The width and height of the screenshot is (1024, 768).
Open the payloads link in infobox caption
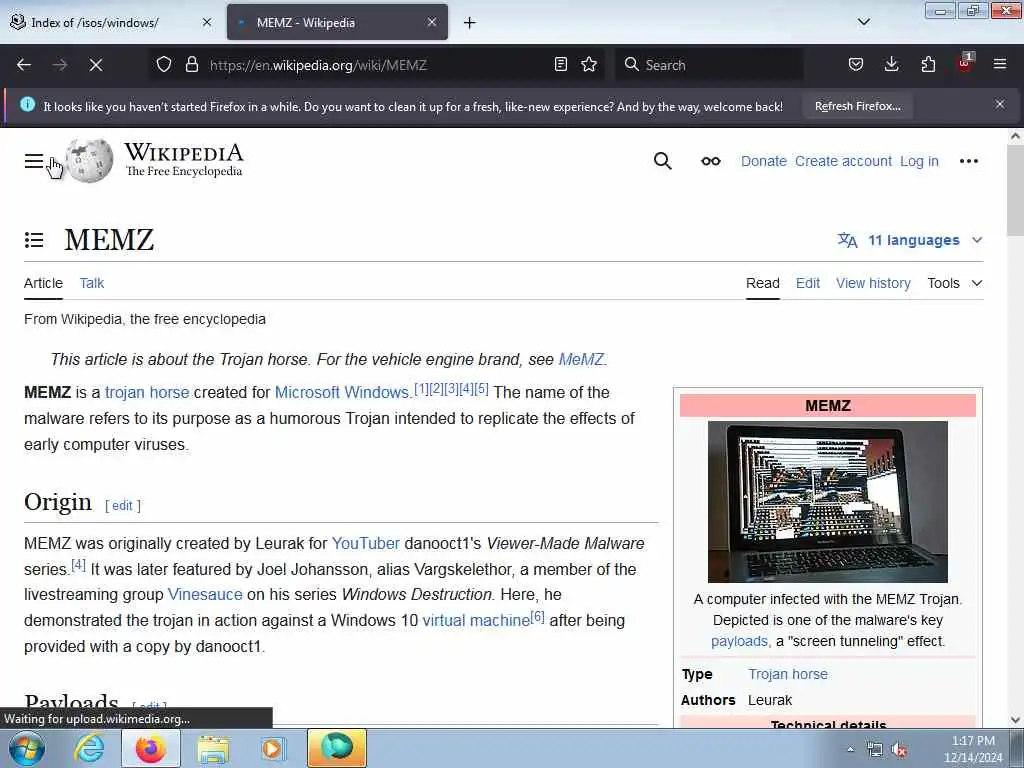739,641
